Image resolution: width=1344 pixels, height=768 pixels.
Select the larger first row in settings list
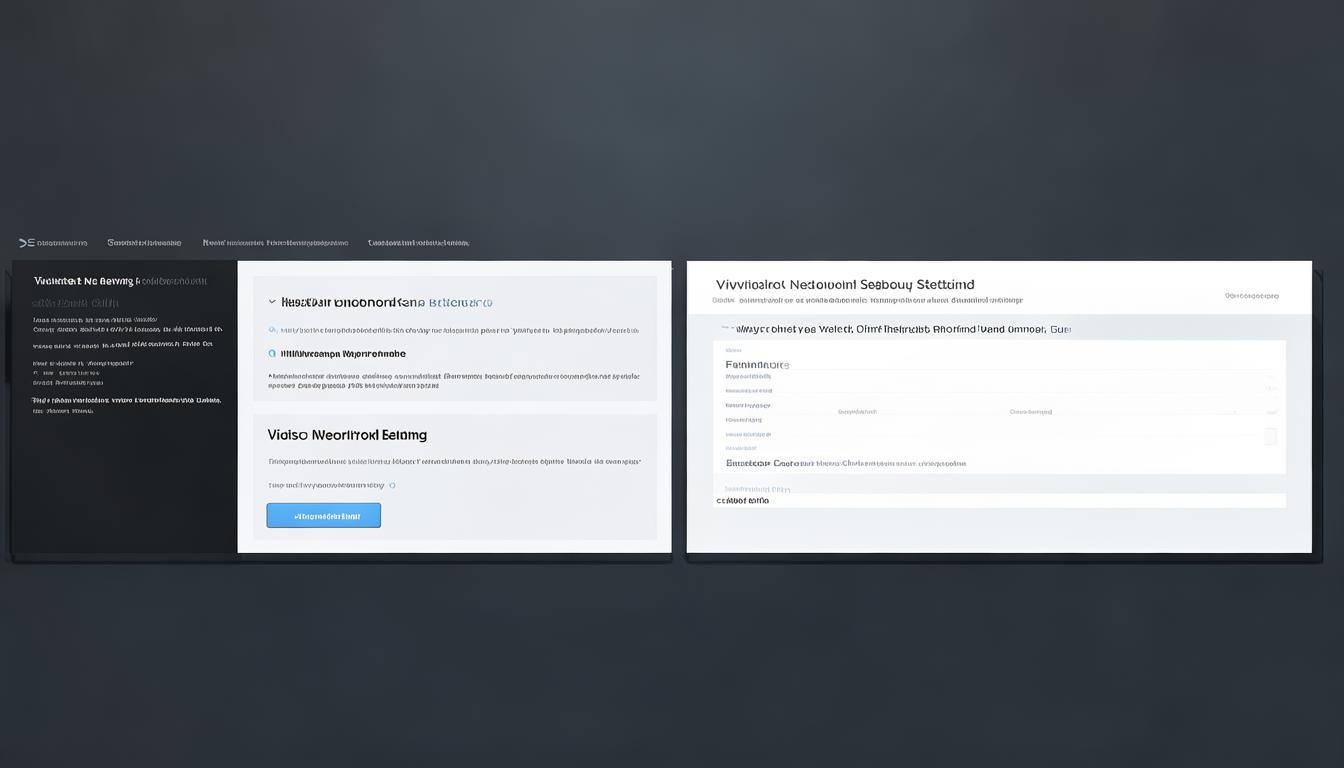coord(757,365)
